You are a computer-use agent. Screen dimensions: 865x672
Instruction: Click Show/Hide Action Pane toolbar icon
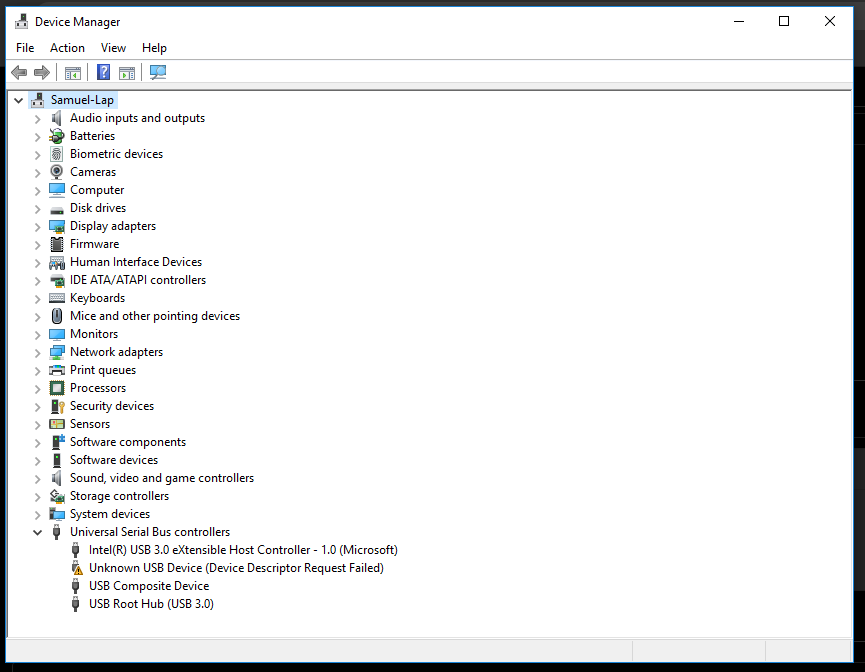127,72
